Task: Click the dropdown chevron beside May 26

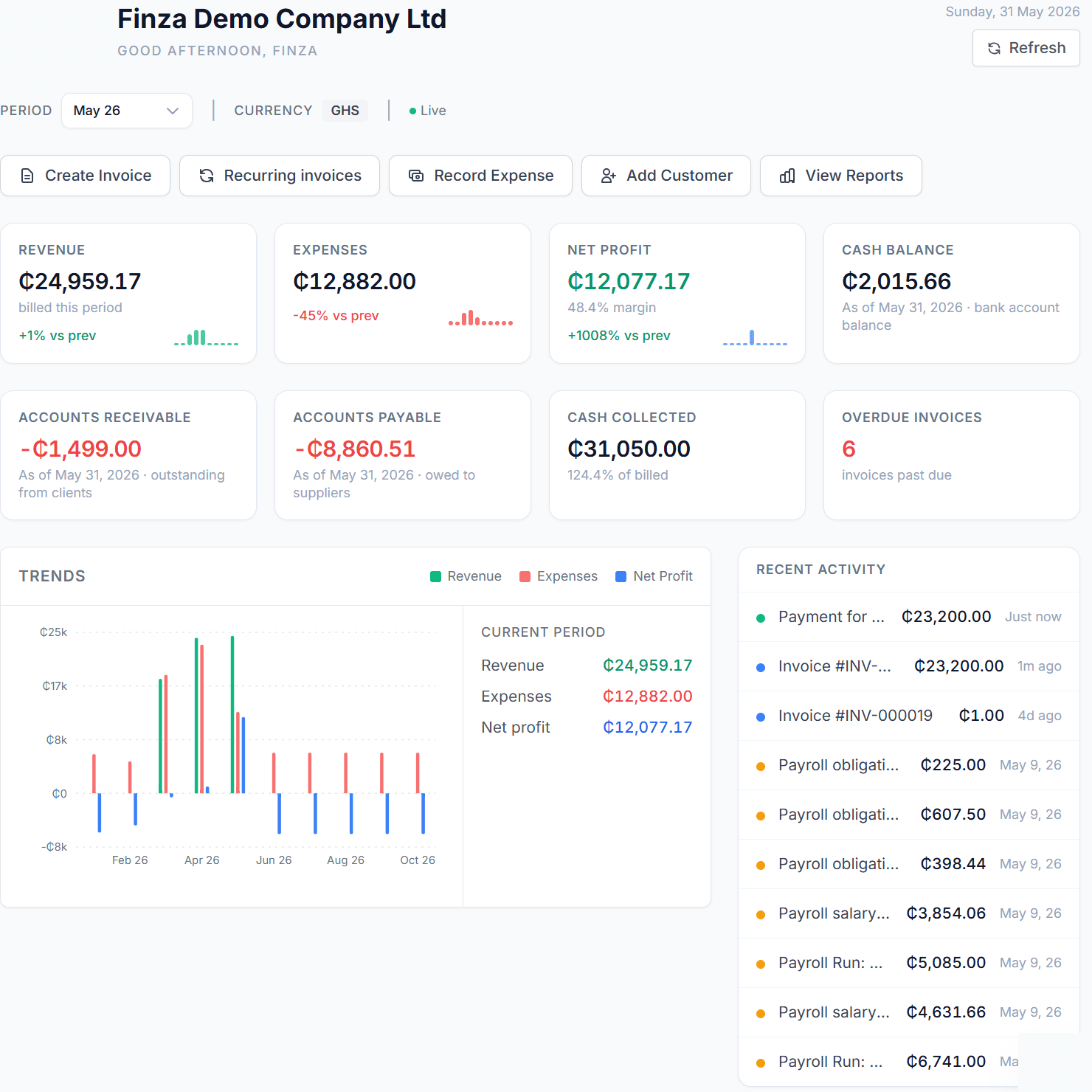Action: click(173, 111)
